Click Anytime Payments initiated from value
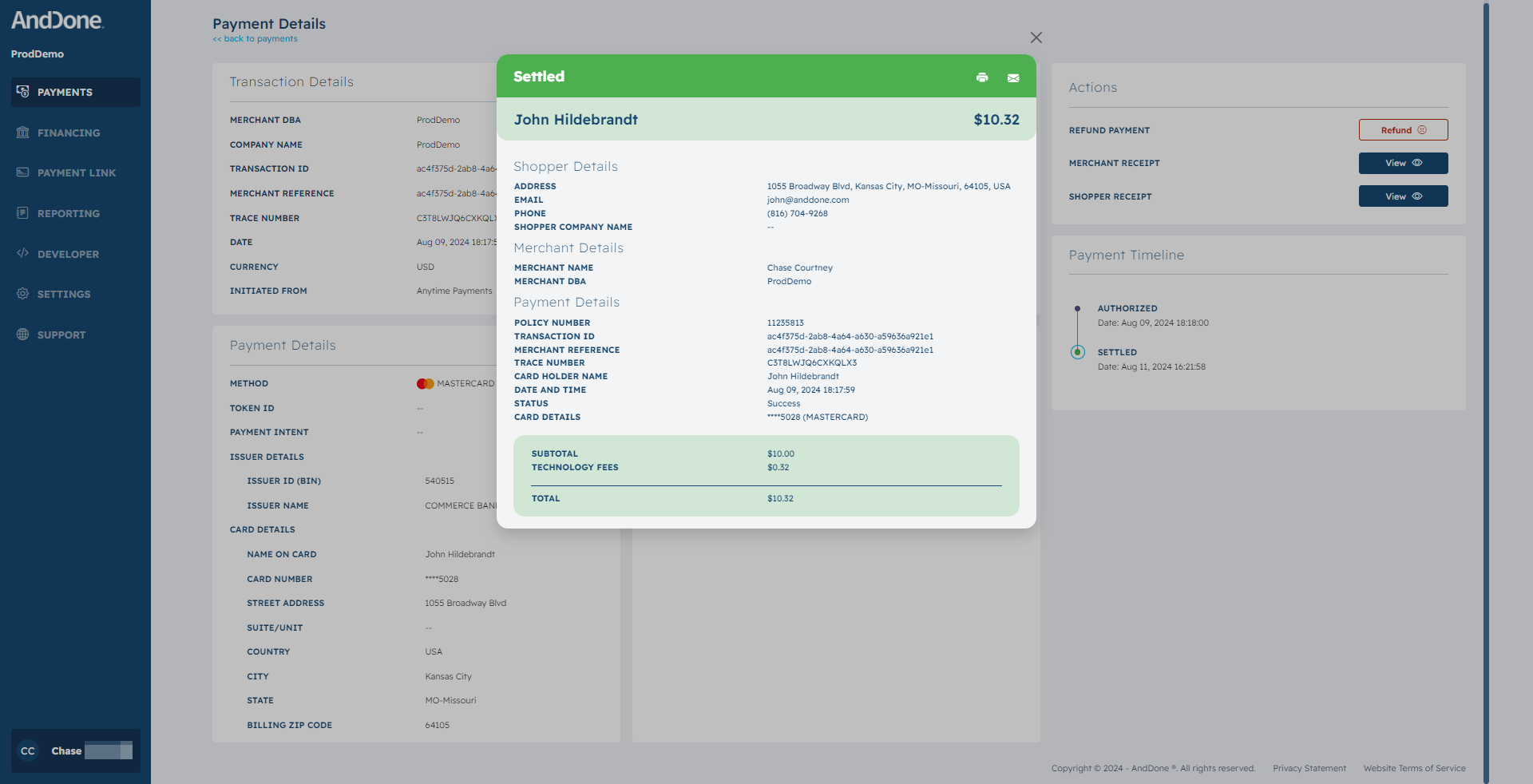The width and height of the screenshot is (1533, 784). click(x=454, y=291)
